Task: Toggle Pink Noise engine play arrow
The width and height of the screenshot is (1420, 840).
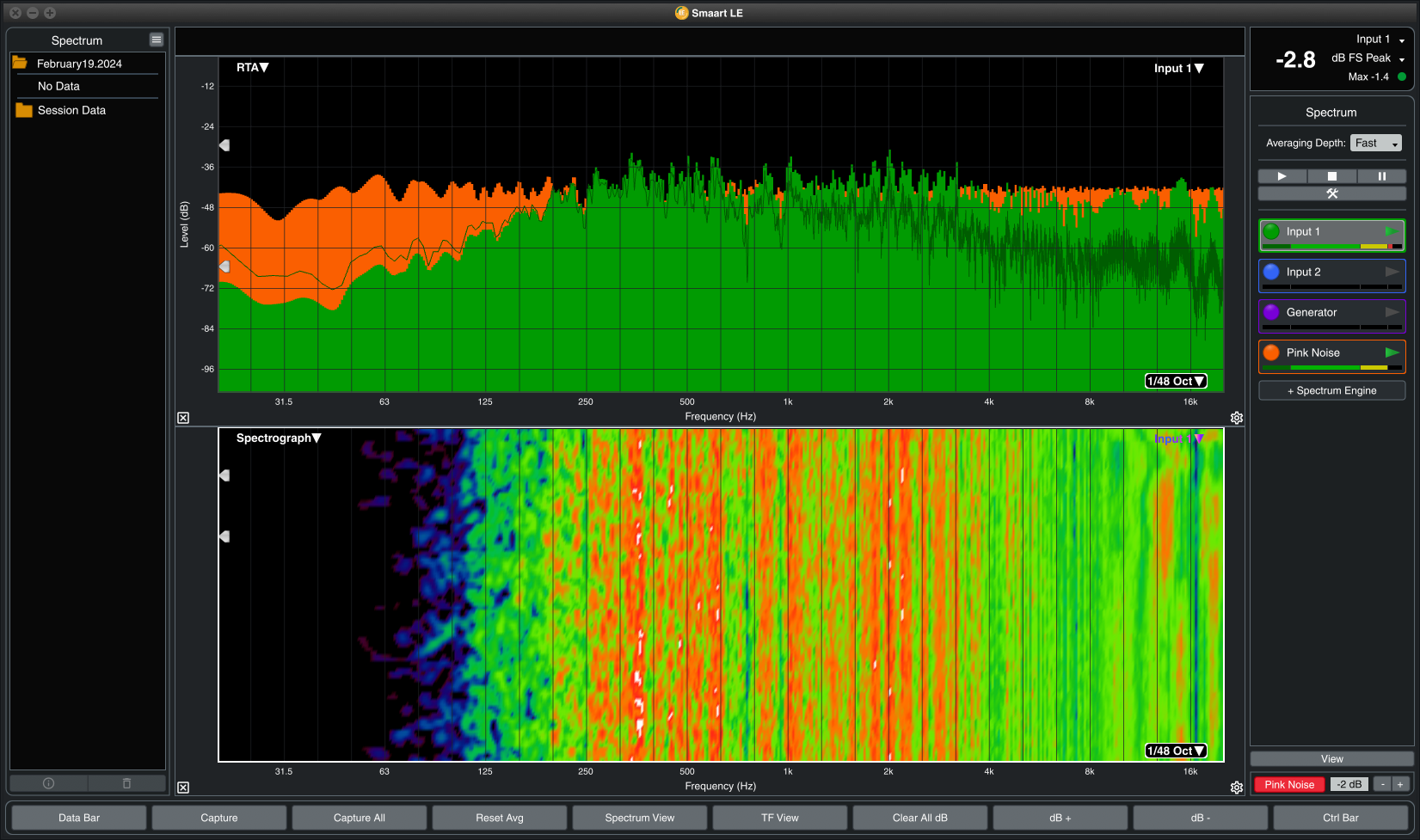Action: (x=1392, y=353)
